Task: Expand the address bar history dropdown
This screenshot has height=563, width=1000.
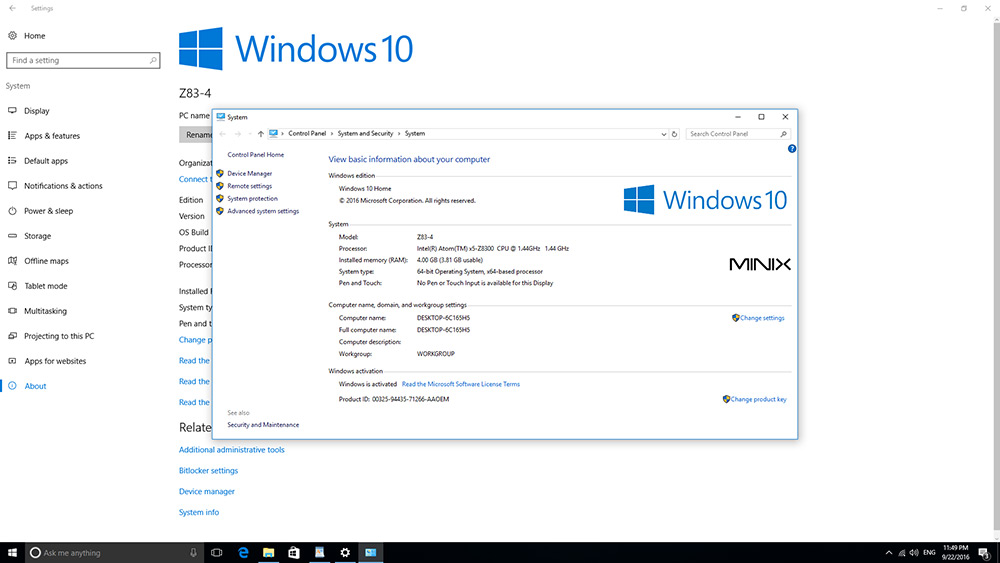Action: 662,134
